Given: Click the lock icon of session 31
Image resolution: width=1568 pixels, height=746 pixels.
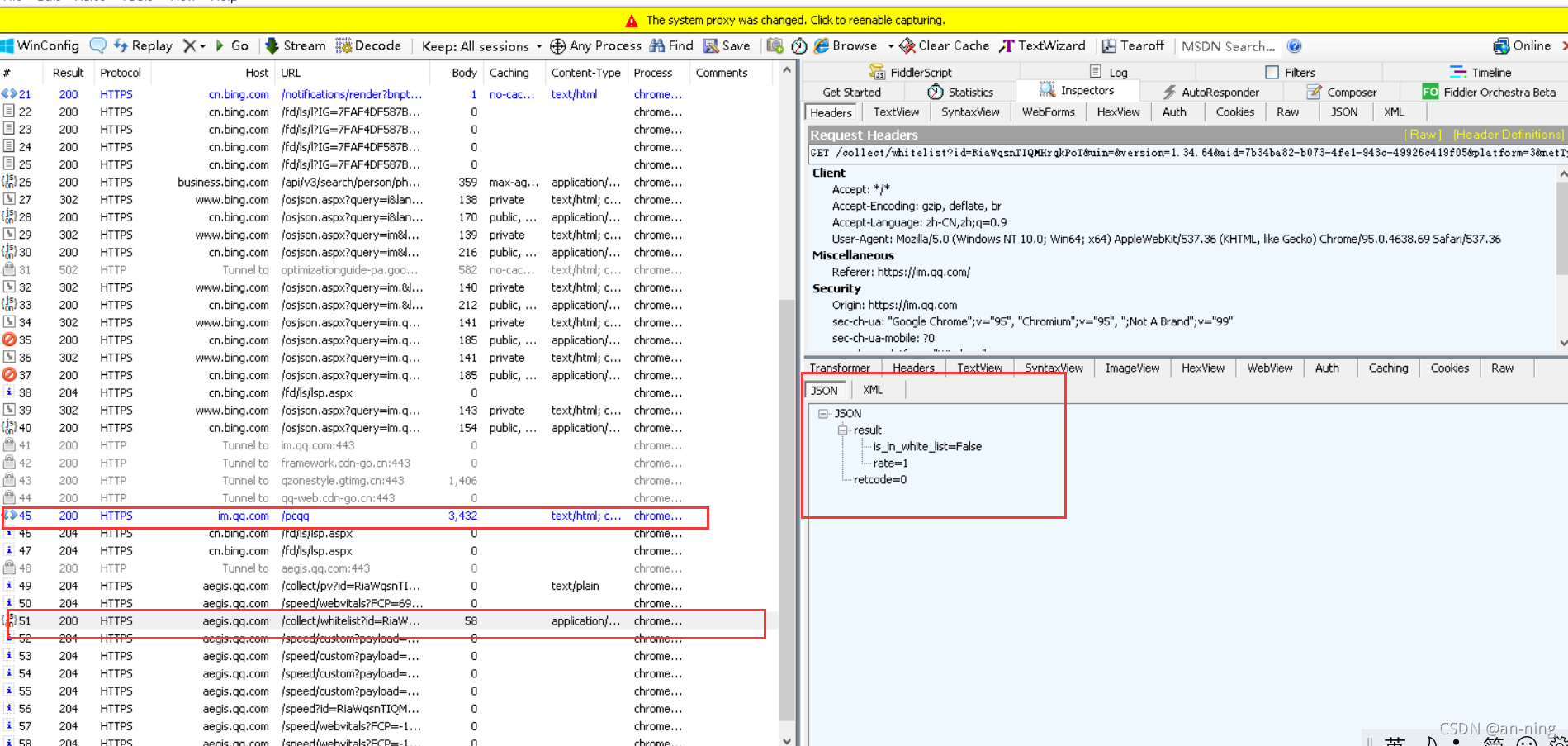Looking at the screenshot, I should (9, 269).
